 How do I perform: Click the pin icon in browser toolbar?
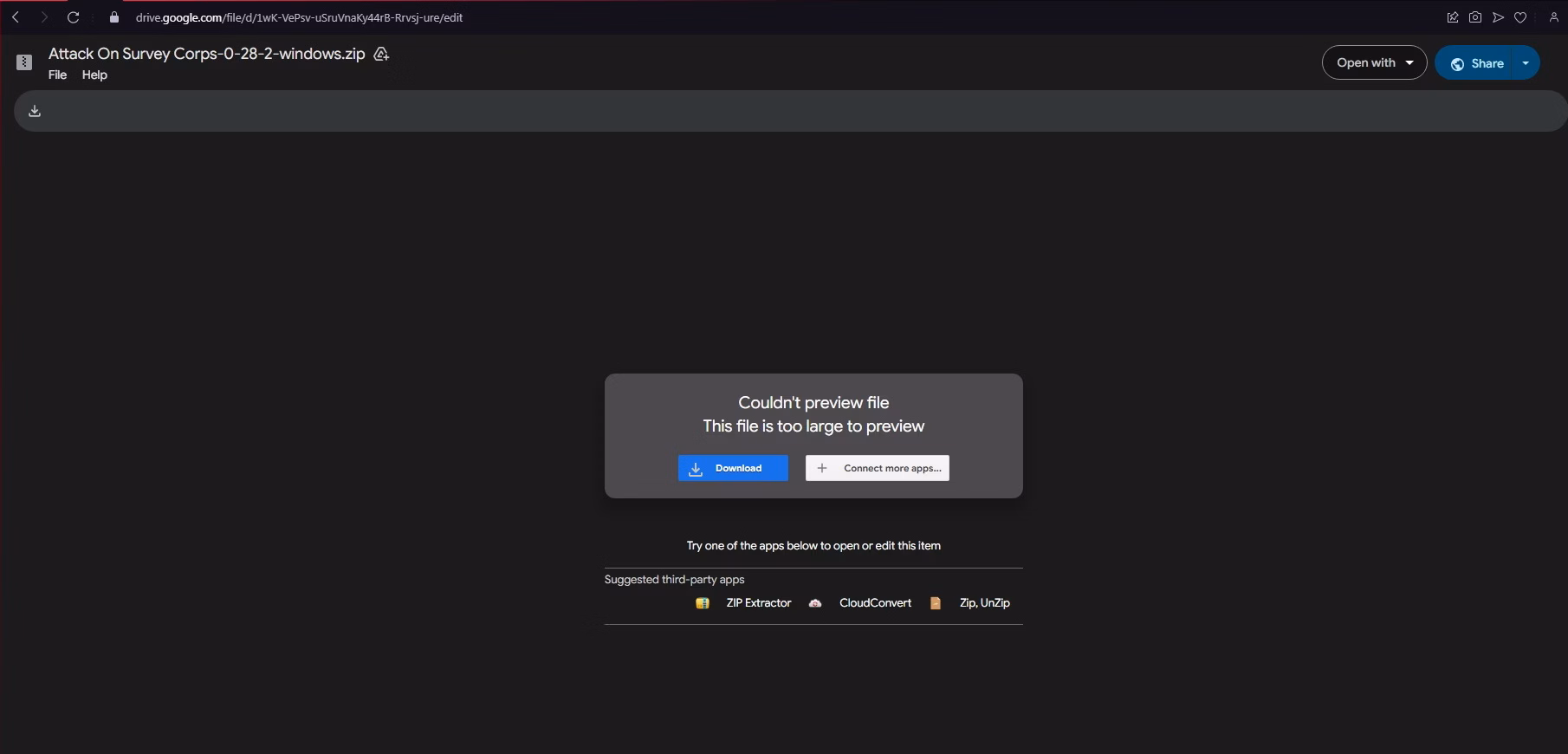1453,17
